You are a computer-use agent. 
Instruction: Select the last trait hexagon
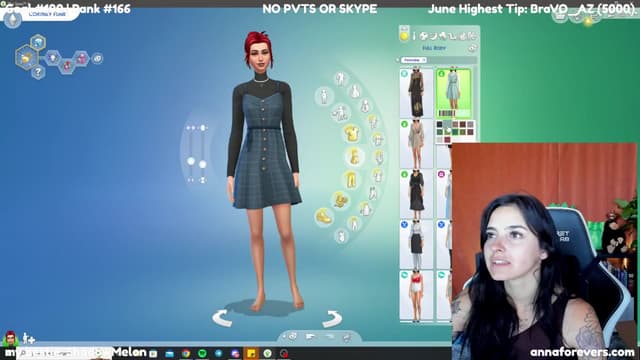[x=81, y=58]
